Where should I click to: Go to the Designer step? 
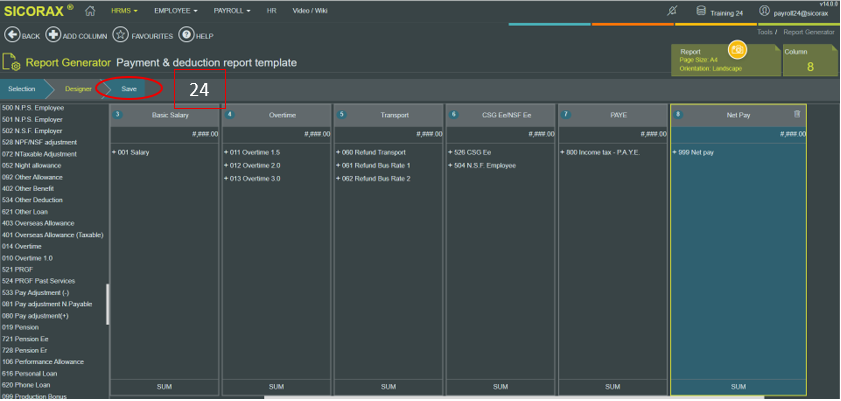[78, 89]
